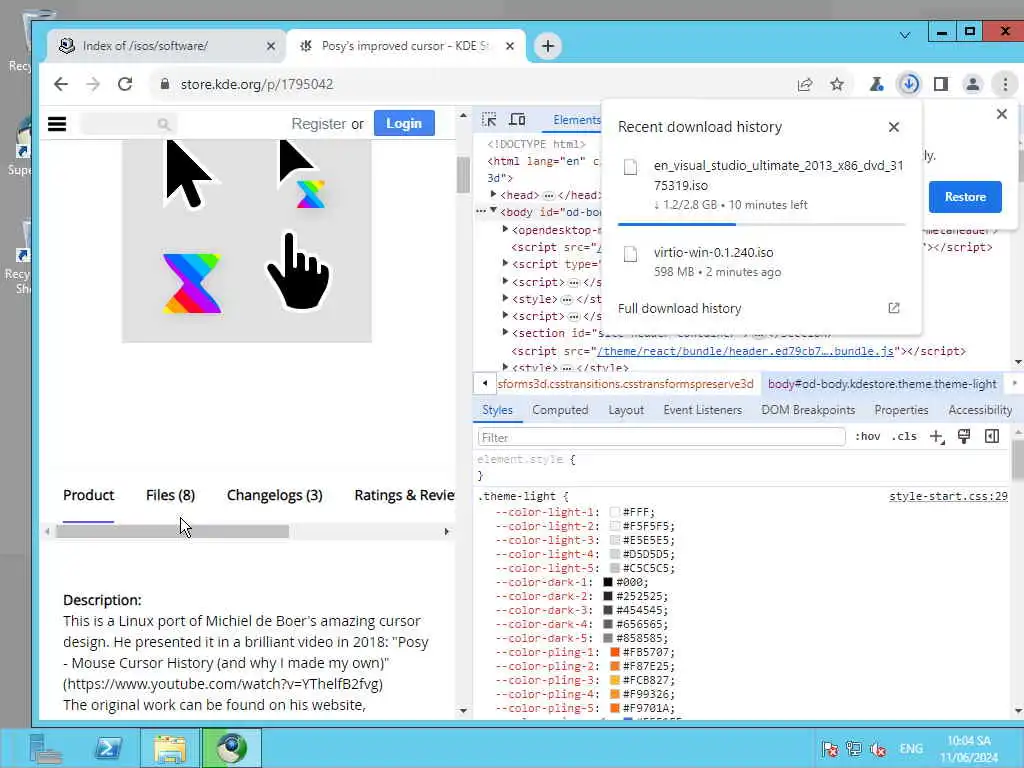Image resolution: width=1024 pixels, height=768 pixels.
Task: Click the browser back arrow
Action: [61, 84]
